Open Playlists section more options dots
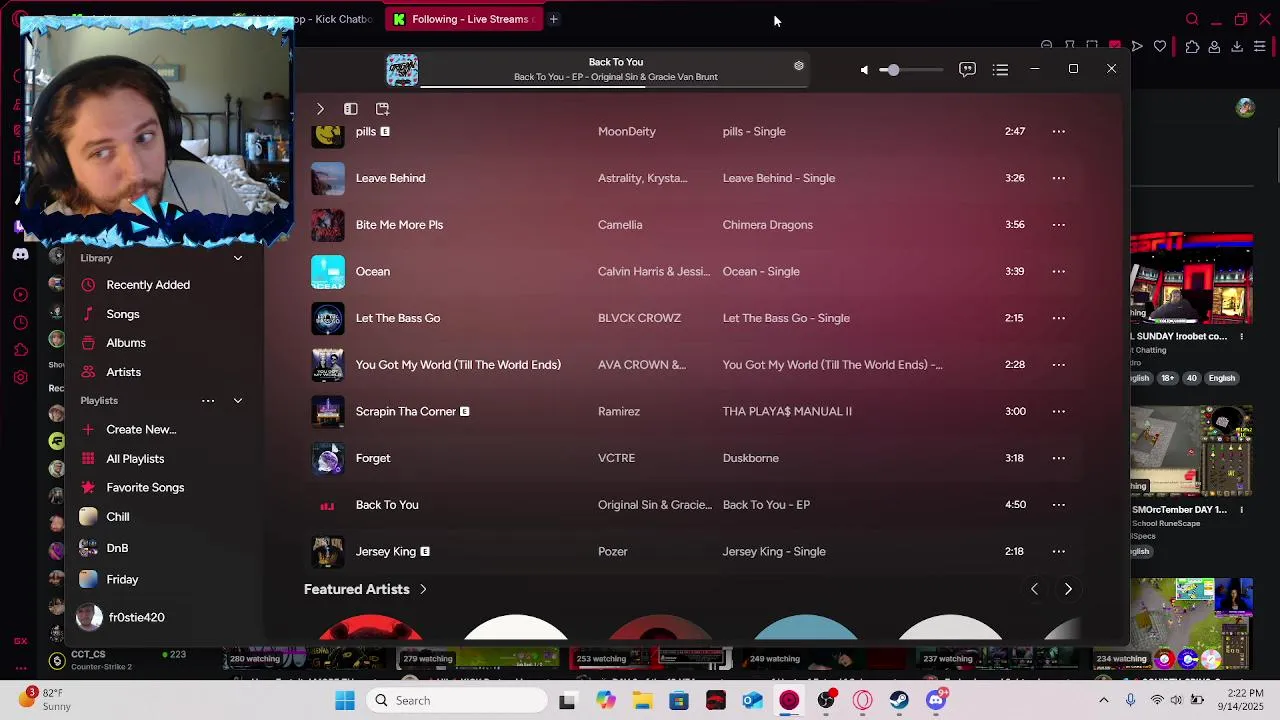 [x=208, y=401]
